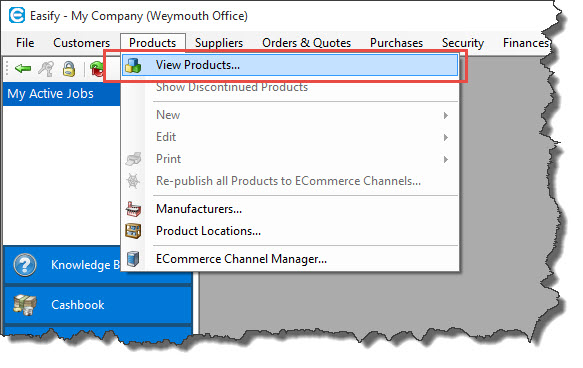Click the padlock lock icon
The height and width of the screenshot is (368, 583).
click(x=69, y=69)
